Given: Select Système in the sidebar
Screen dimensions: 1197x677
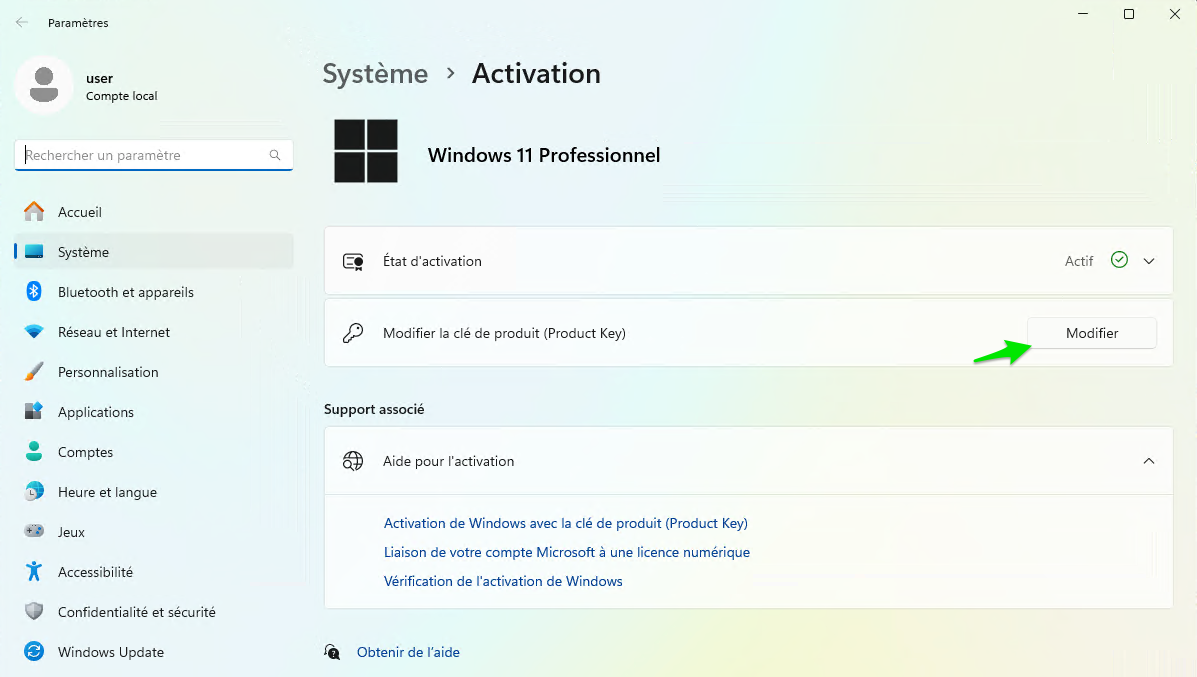Looking at the screenshot, I should (x=153, y=252).
